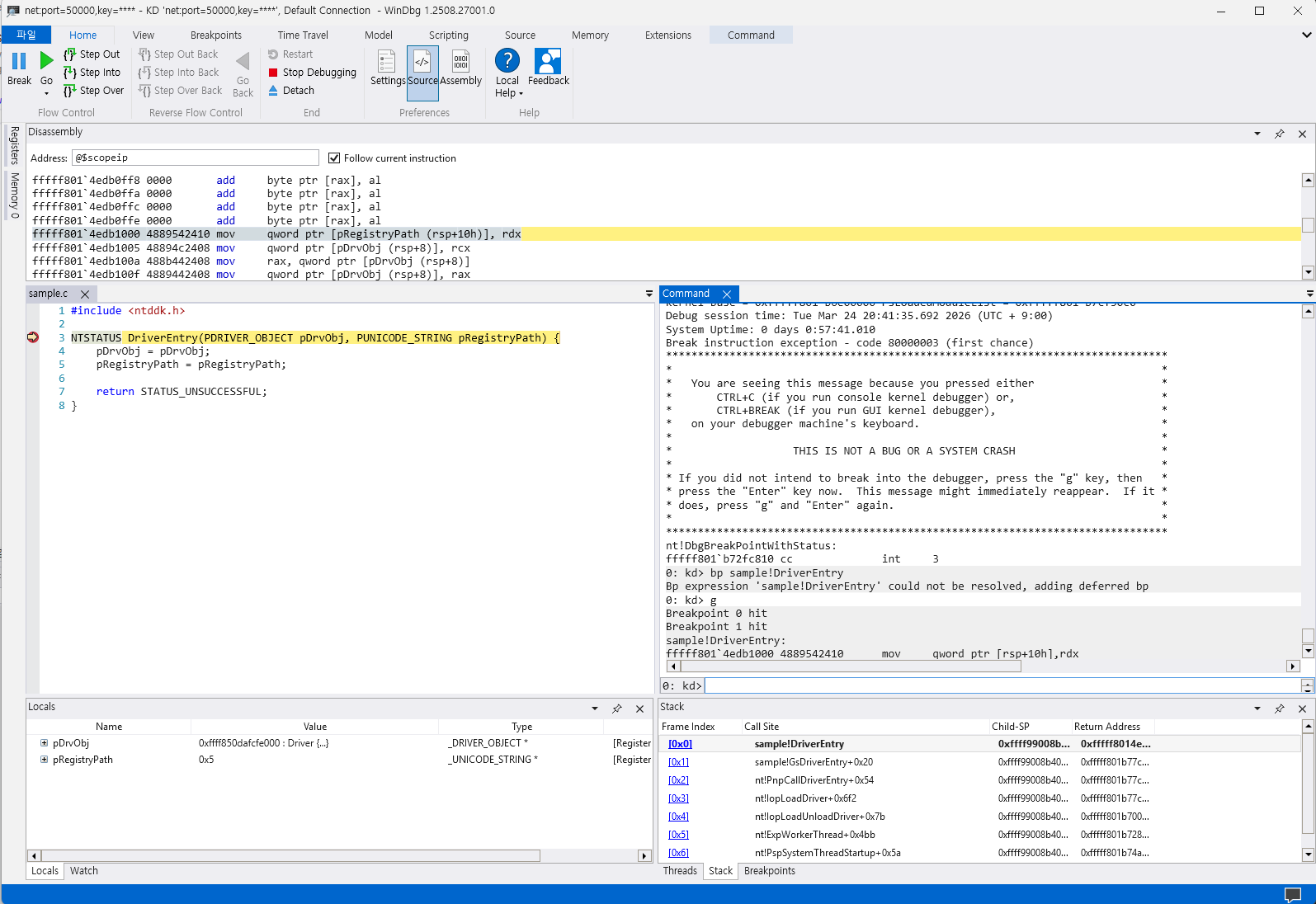The image size is (1316, 904).
Task: Toggle Follow current instruction checkbox
Action: click(x=334, y=158)
